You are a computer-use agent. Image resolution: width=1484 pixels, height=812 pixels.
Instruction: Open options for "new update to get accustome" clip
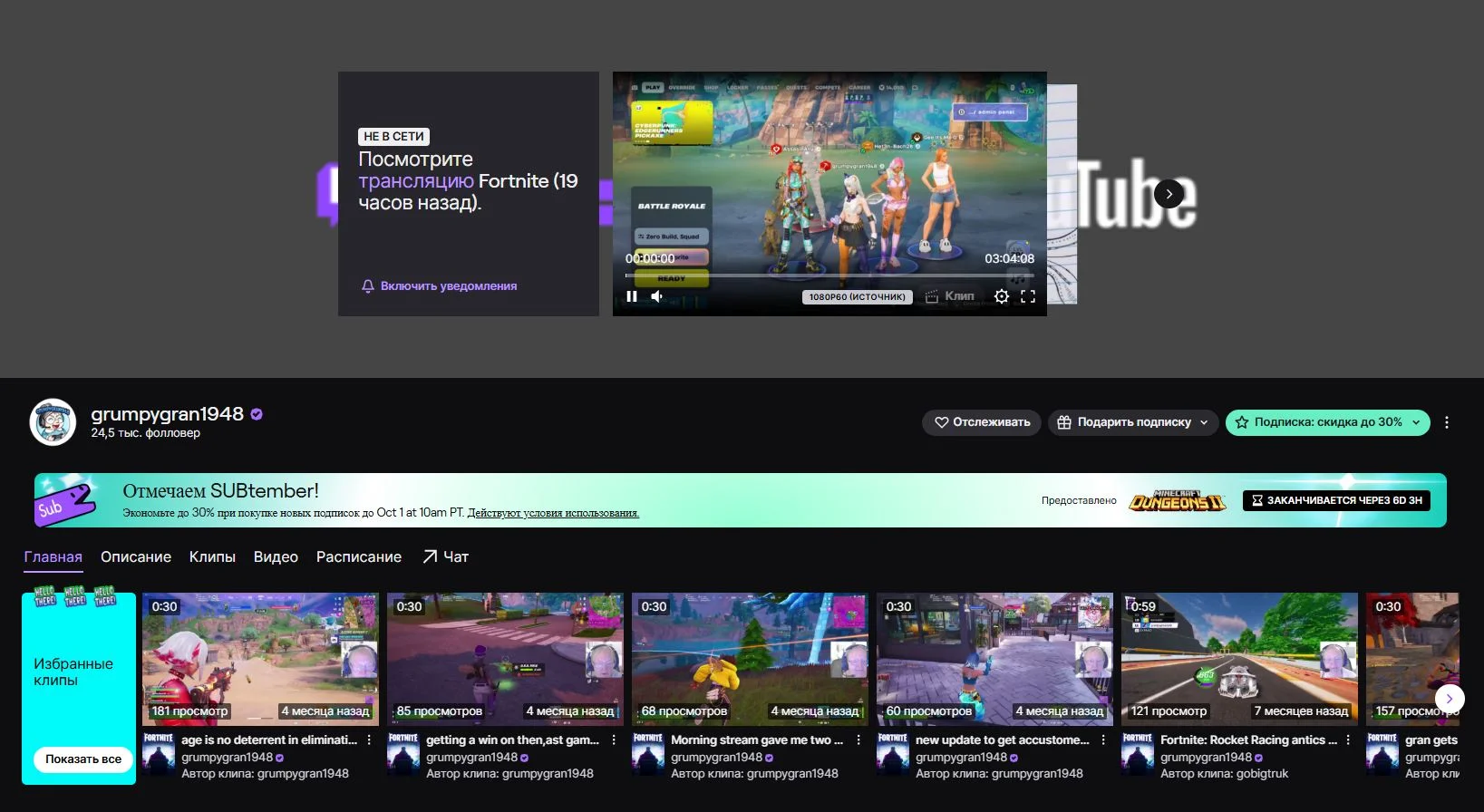1103,740
